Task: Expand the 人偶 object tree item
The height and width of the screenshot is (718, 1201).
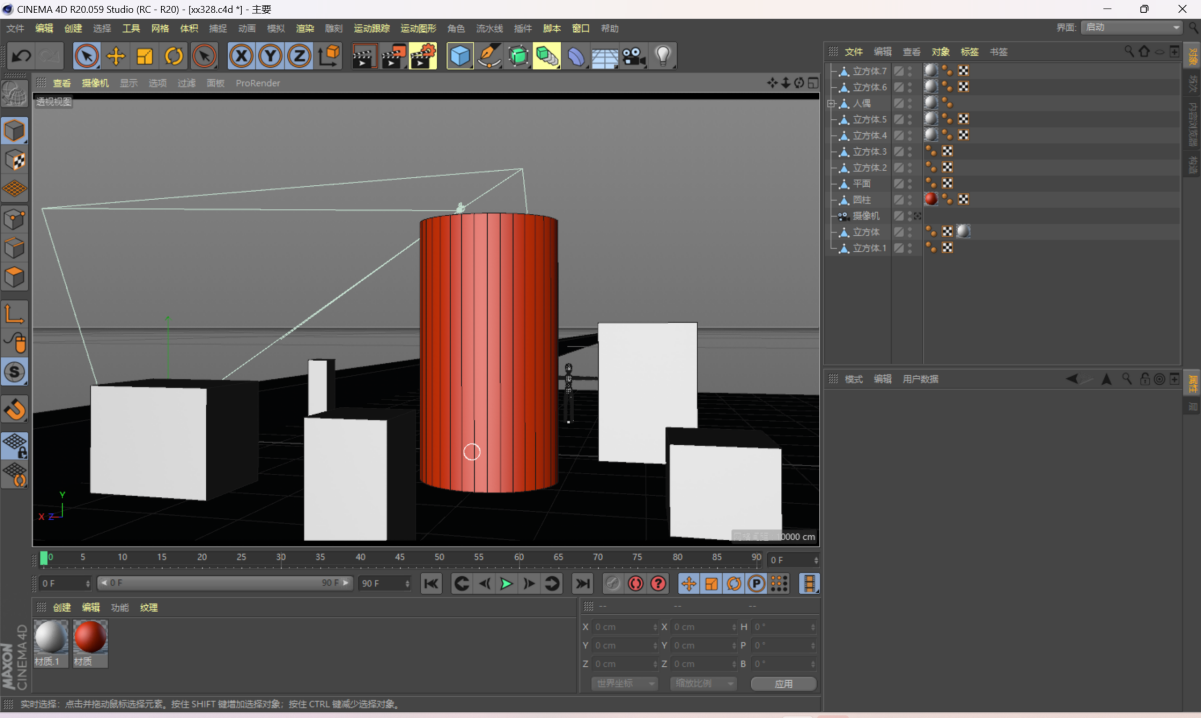Action: (x=831, y=103)
